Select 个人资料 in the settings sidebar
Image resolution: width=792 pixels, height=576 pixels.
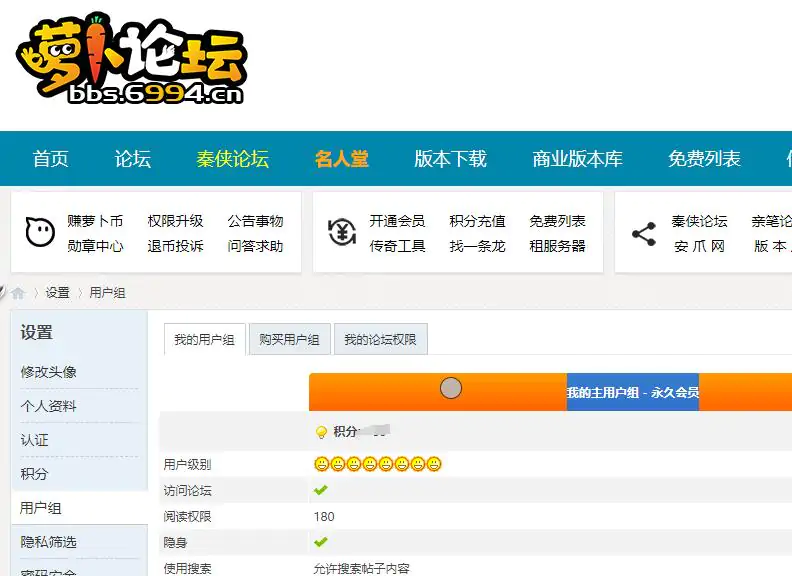(48, 406)
